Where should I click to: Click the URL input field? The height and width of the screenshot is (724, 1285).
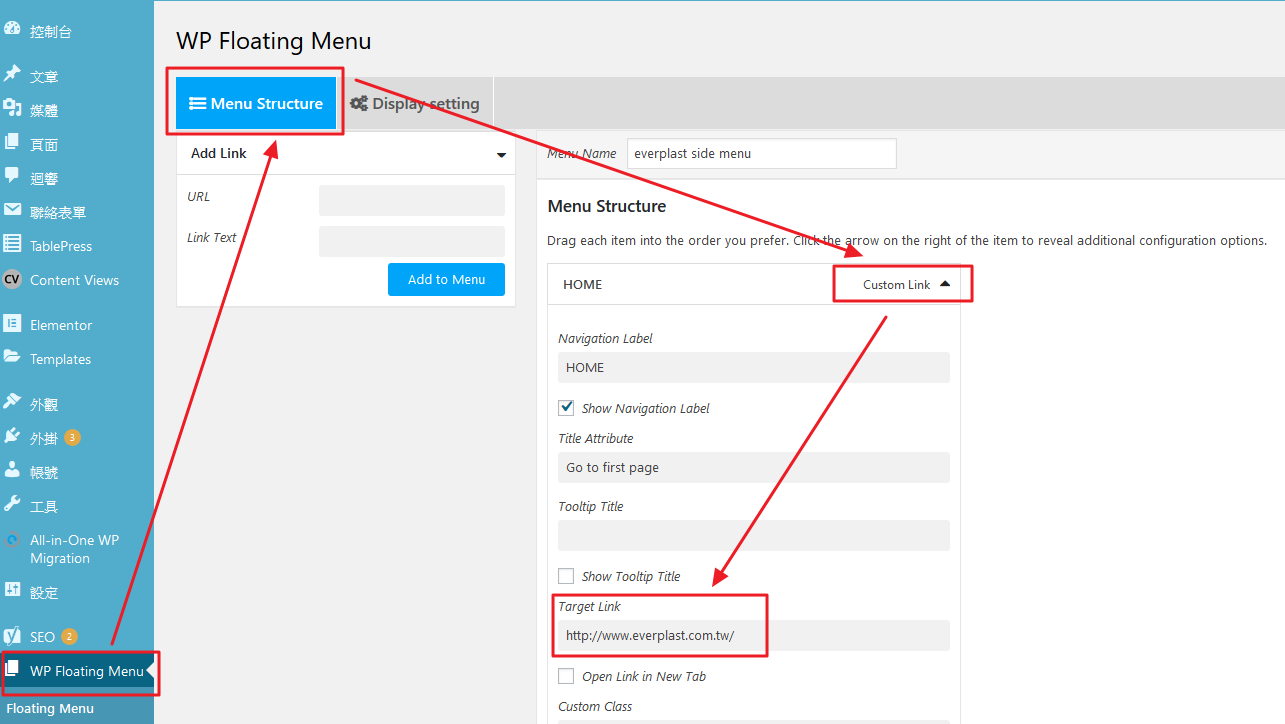coord(412,200)
